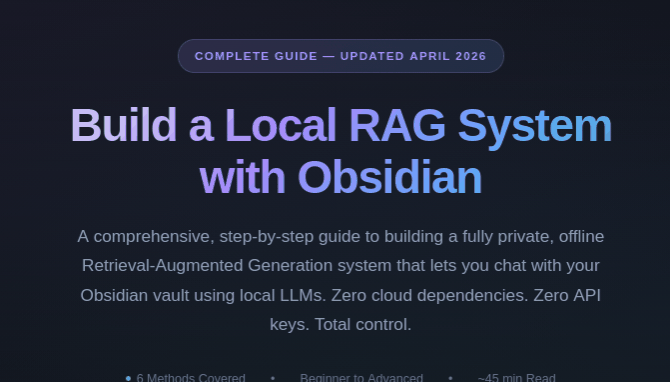
Task: Click the word System in the headline
Action: [x=535, y=127]
